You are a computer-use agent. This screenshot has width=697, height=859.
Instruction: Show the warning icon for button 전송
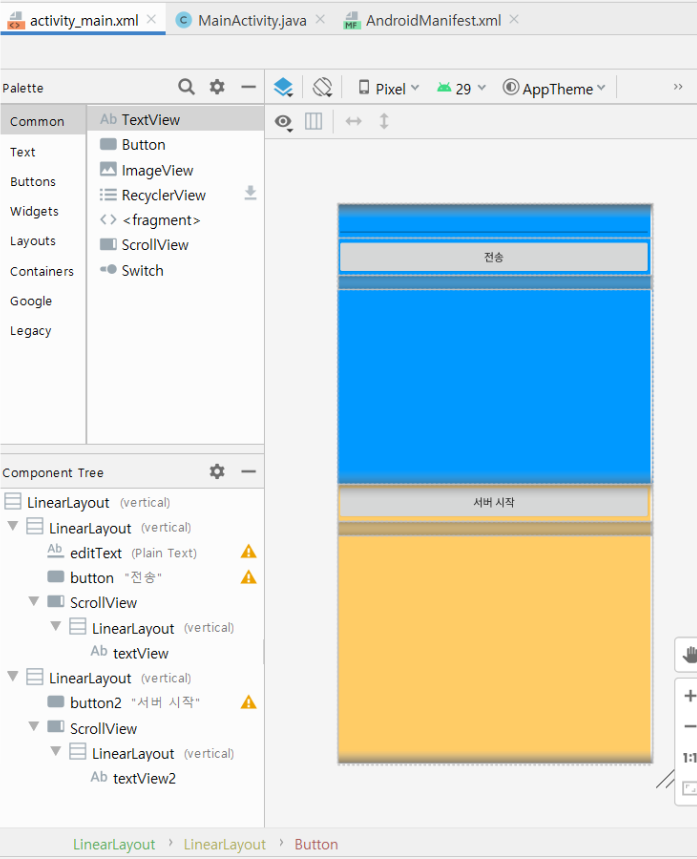pos(249,577)
